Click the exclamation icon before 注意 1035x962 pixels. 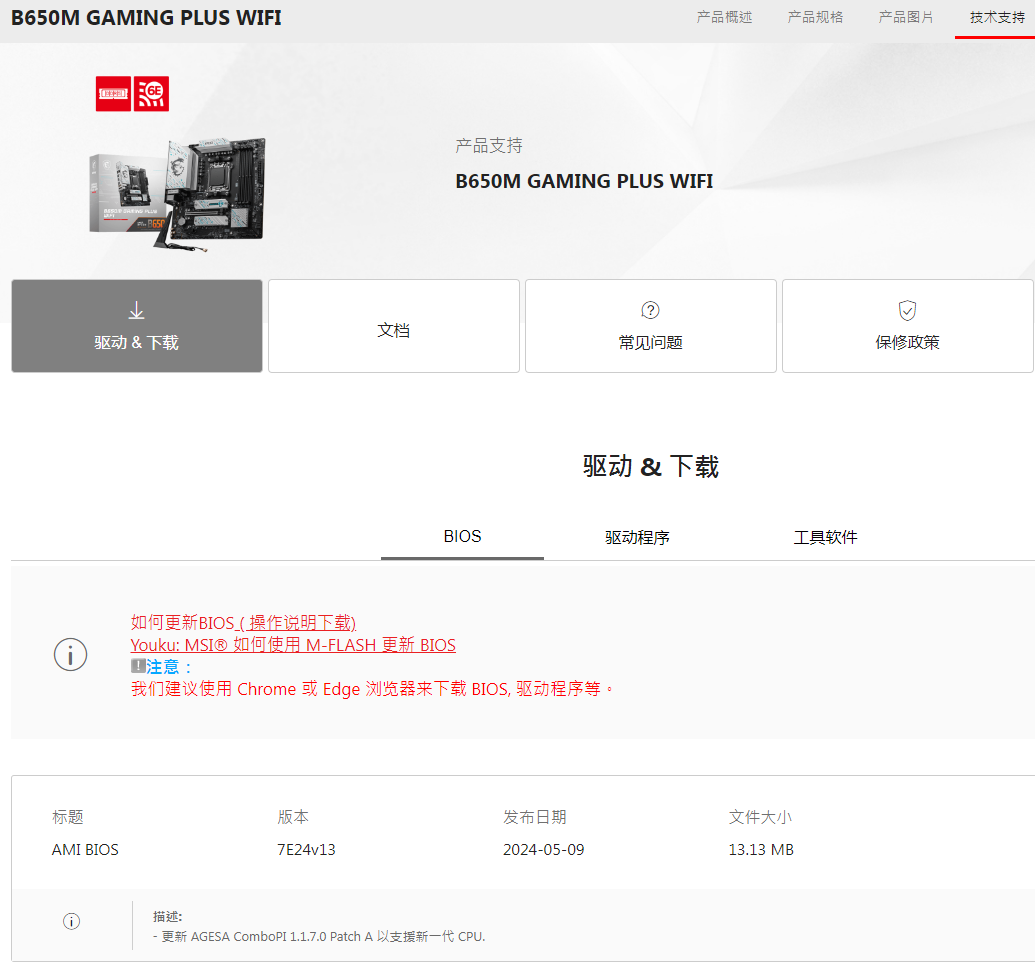point(137,665)
